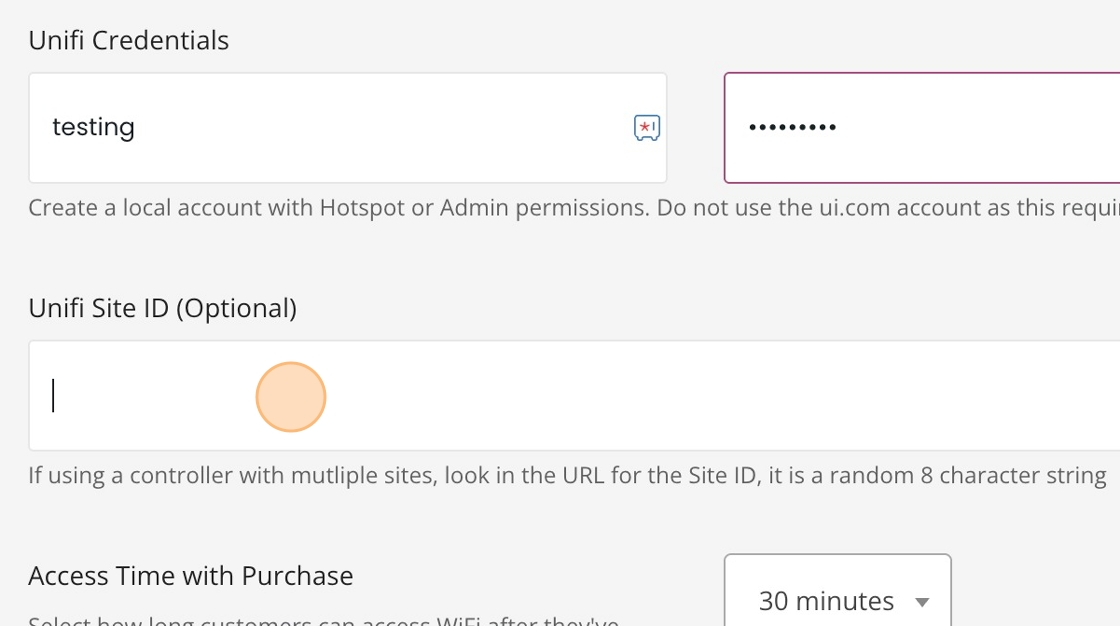Click the multiple sites Site ID hint
The image size is (1120, 626).
click(567, 475)
